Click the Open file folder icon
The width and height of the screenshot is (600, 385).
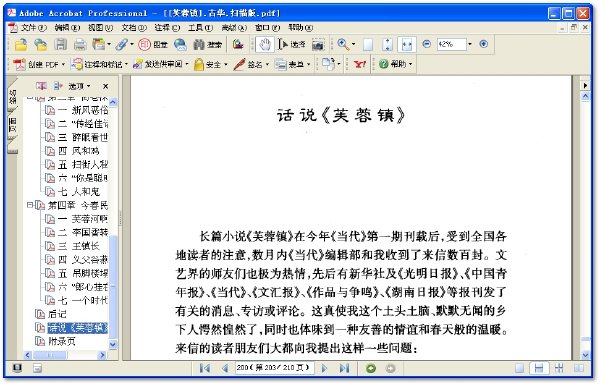21,45
